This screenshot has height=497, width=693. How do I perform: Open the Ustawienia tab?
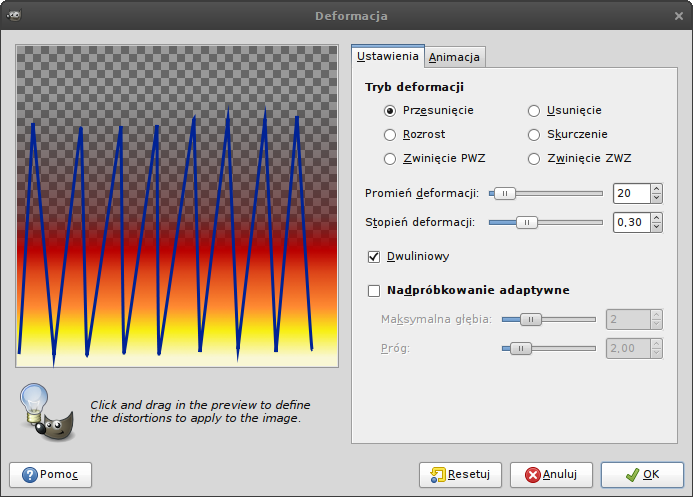coord(387,56)
